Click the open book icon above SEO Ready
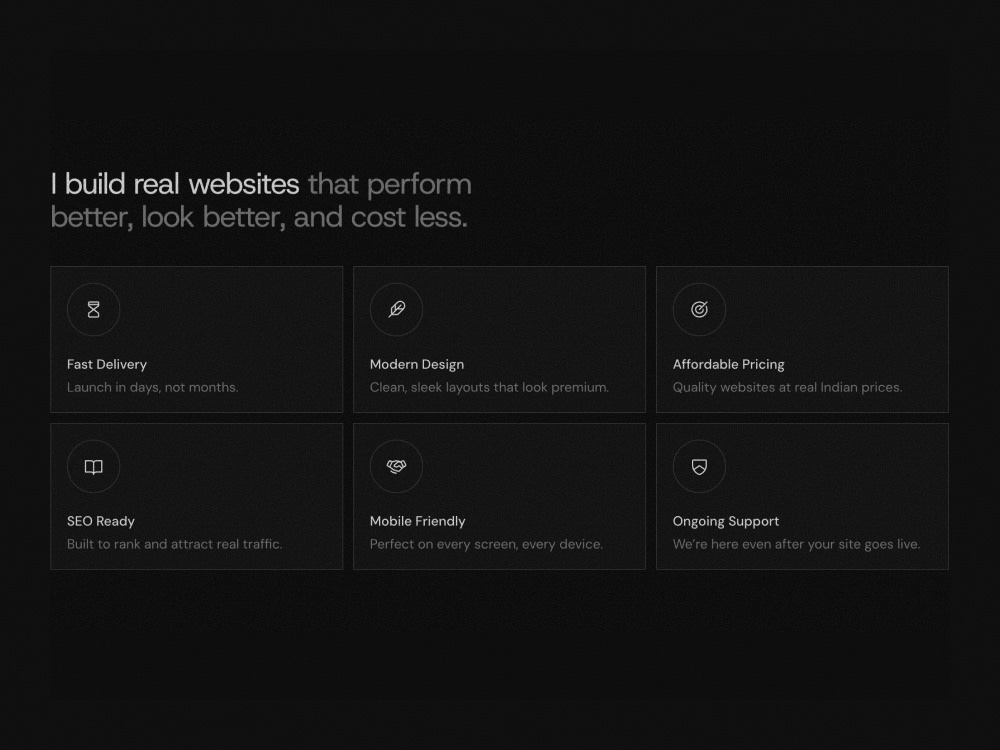Image resolution: width=1000 pixels, height=750 pixels. (x=94, y=467)
